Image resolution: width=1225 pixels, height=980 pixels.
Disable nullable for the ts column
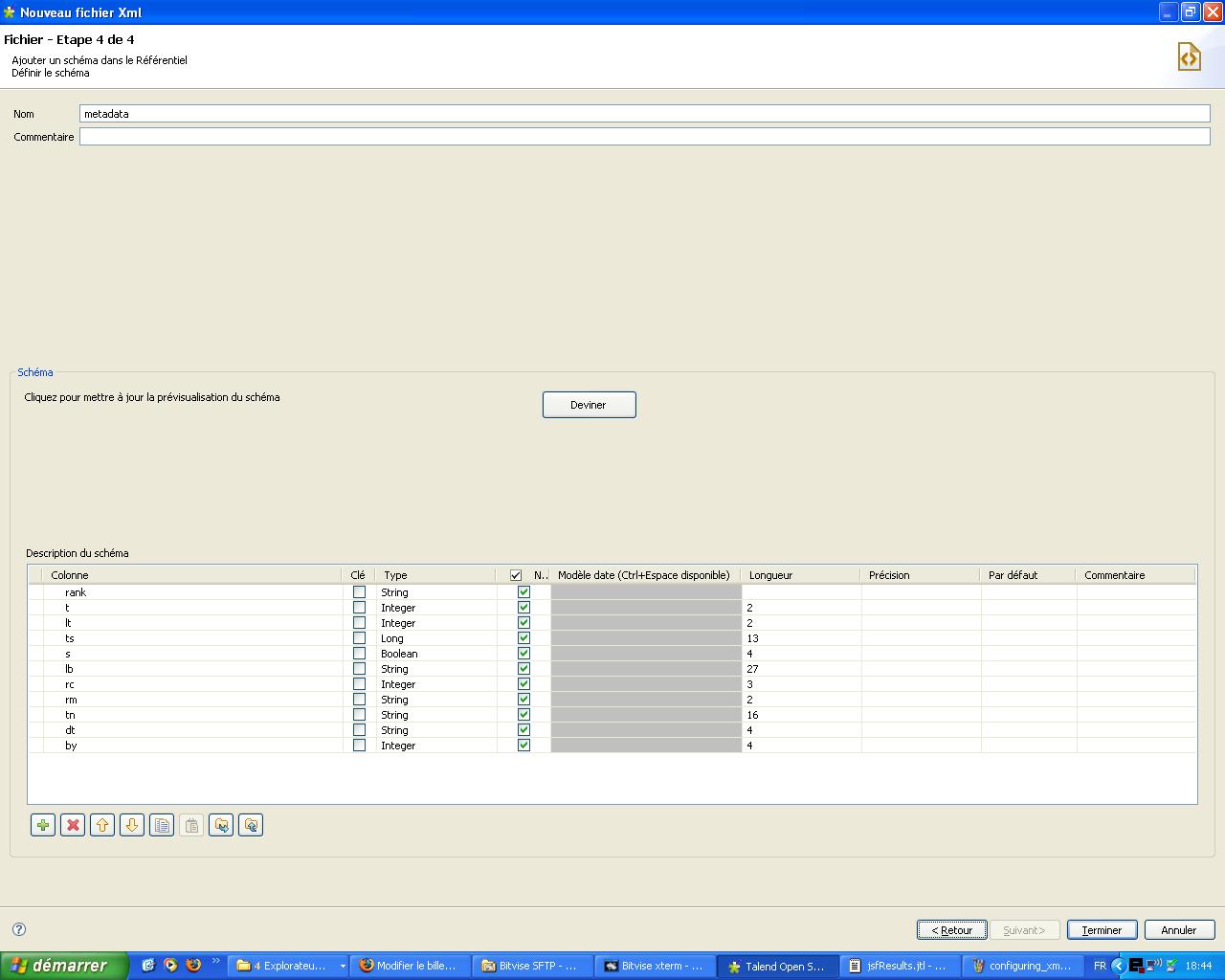click(523, 638)
